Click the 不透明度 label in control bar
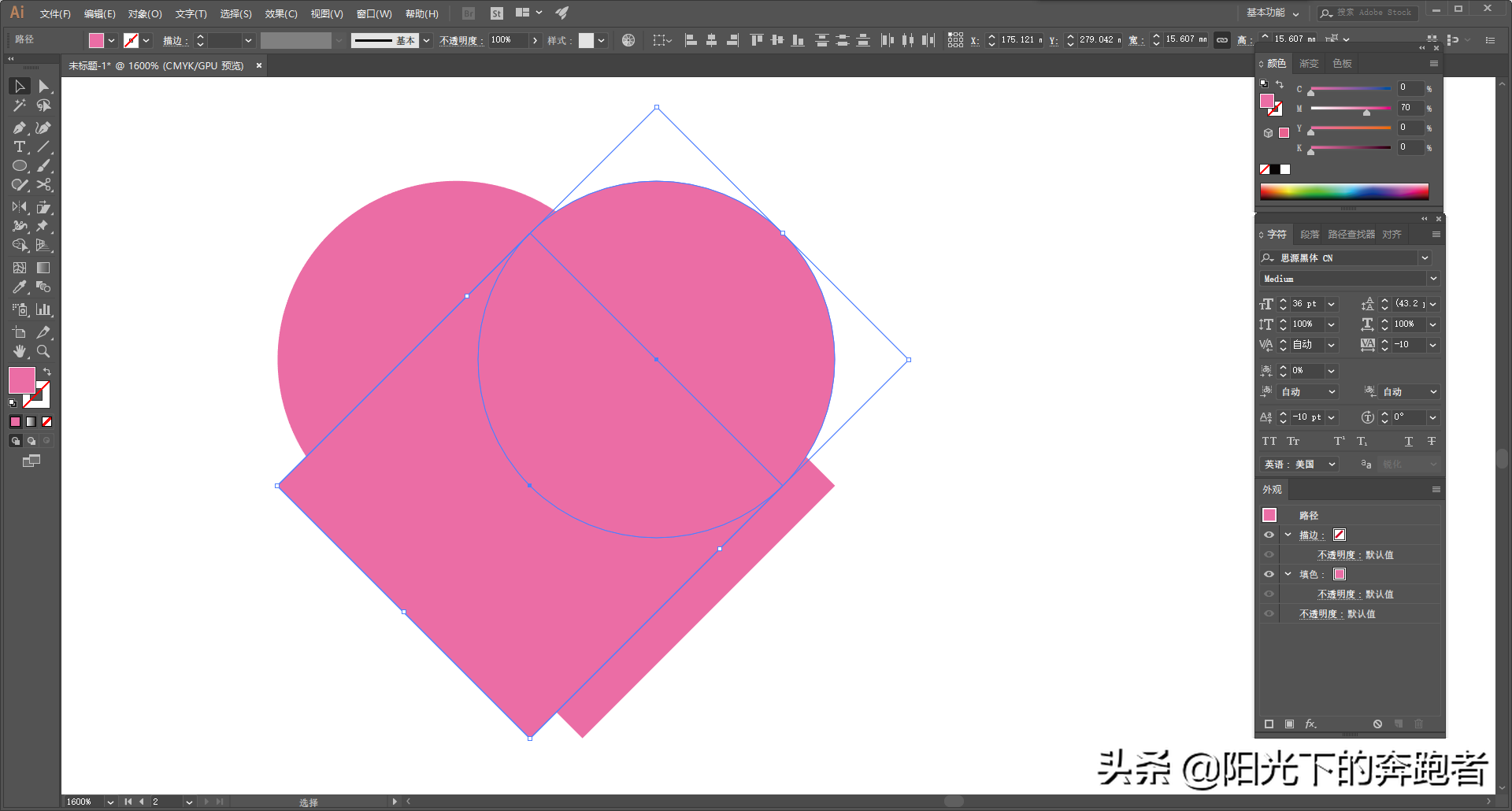The height and width of the screenshot is (811, 1512). coord(460,40)
